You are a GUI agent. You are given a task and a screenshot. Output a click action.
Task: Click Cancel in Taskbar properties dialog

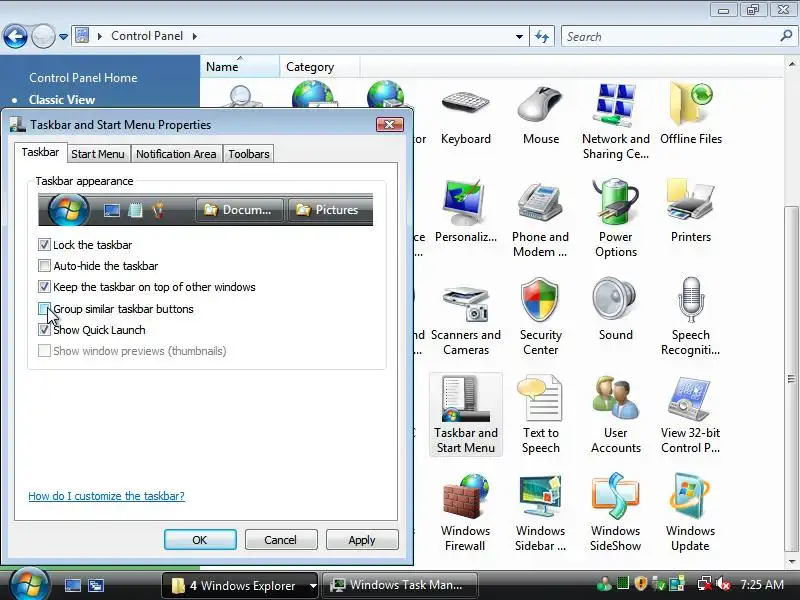[281, 540]
